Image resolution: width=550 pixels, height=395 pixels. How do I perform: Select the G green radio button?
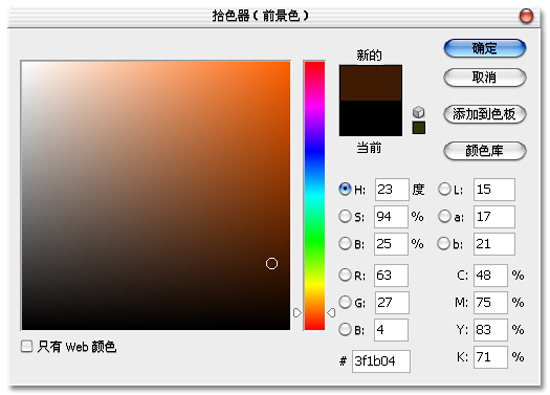(x=345, y=302)
